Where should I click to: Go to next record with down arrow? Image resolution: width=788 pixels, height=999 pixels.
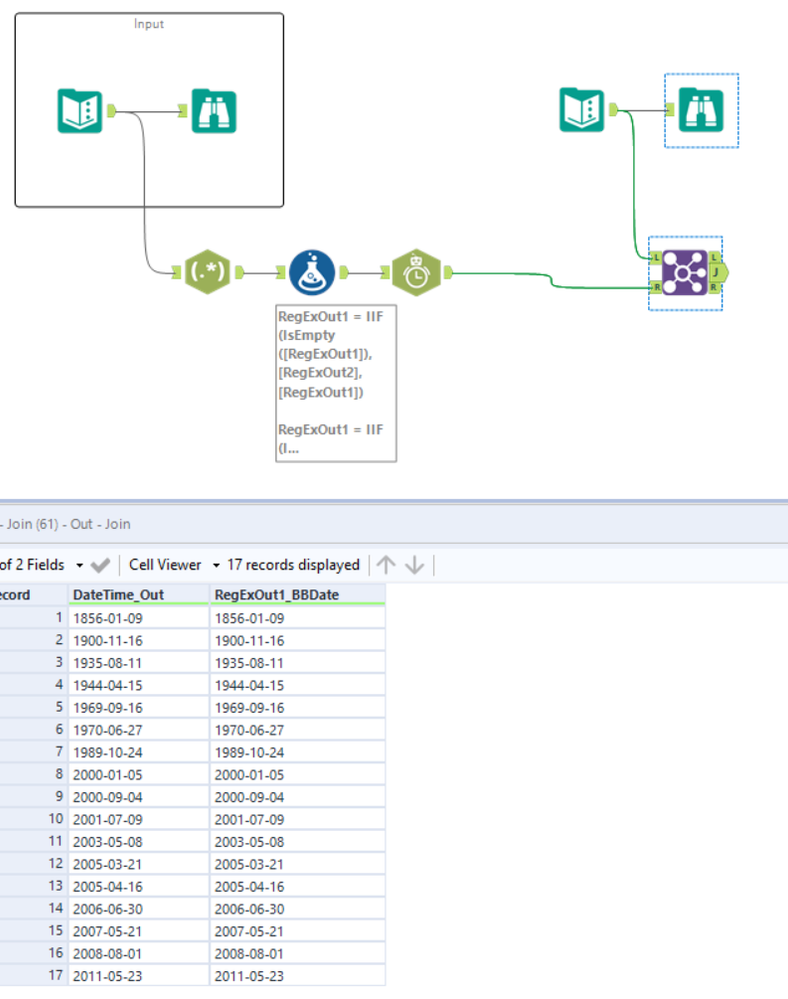point(415,564)
